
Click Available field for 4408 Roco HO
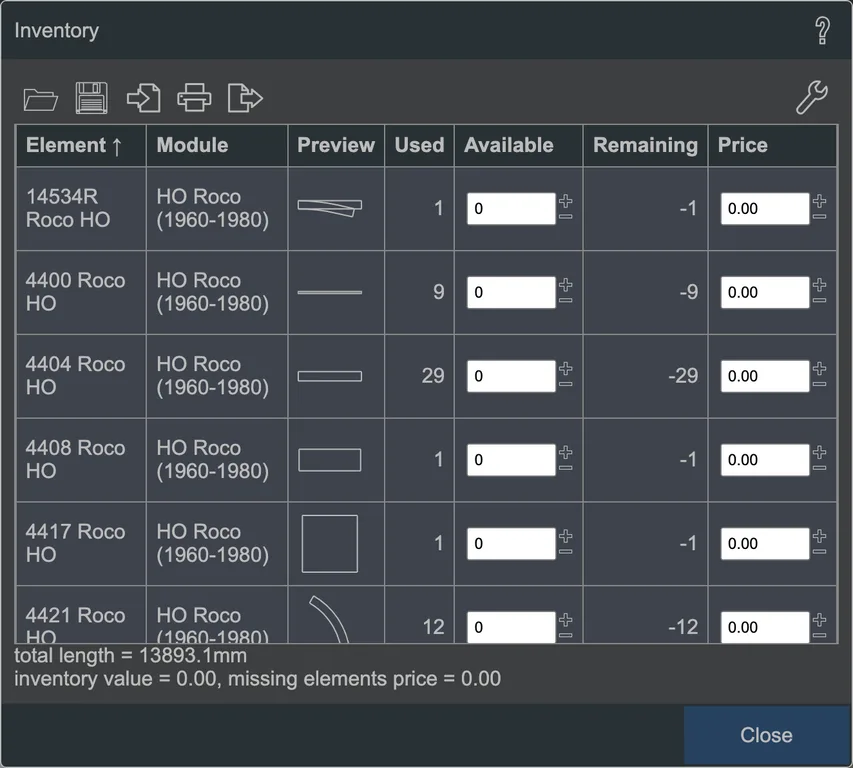511,460
